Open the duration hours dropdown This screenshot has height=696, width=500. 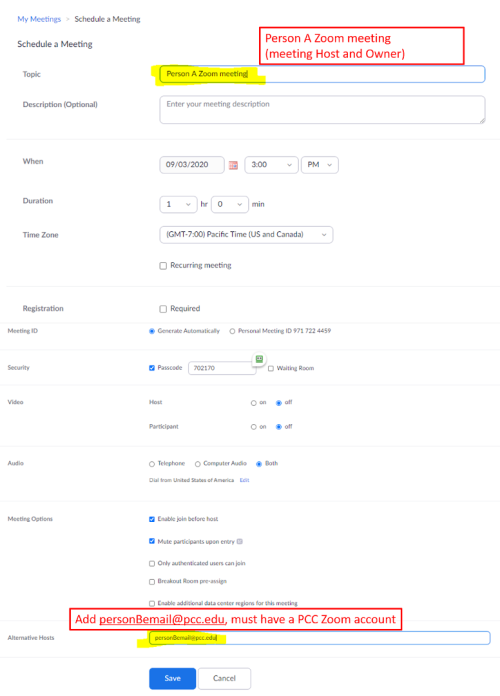click(x=178, y=204)
